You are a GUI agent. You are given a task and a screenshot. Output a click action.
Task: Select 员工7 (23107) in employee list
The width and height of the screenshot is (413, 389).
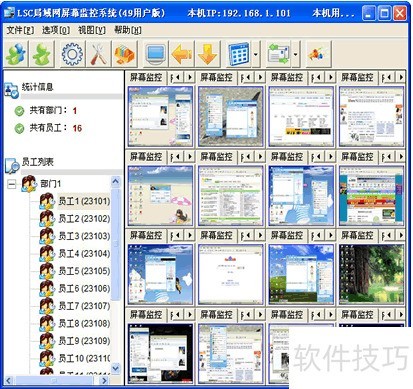[84, 306]
